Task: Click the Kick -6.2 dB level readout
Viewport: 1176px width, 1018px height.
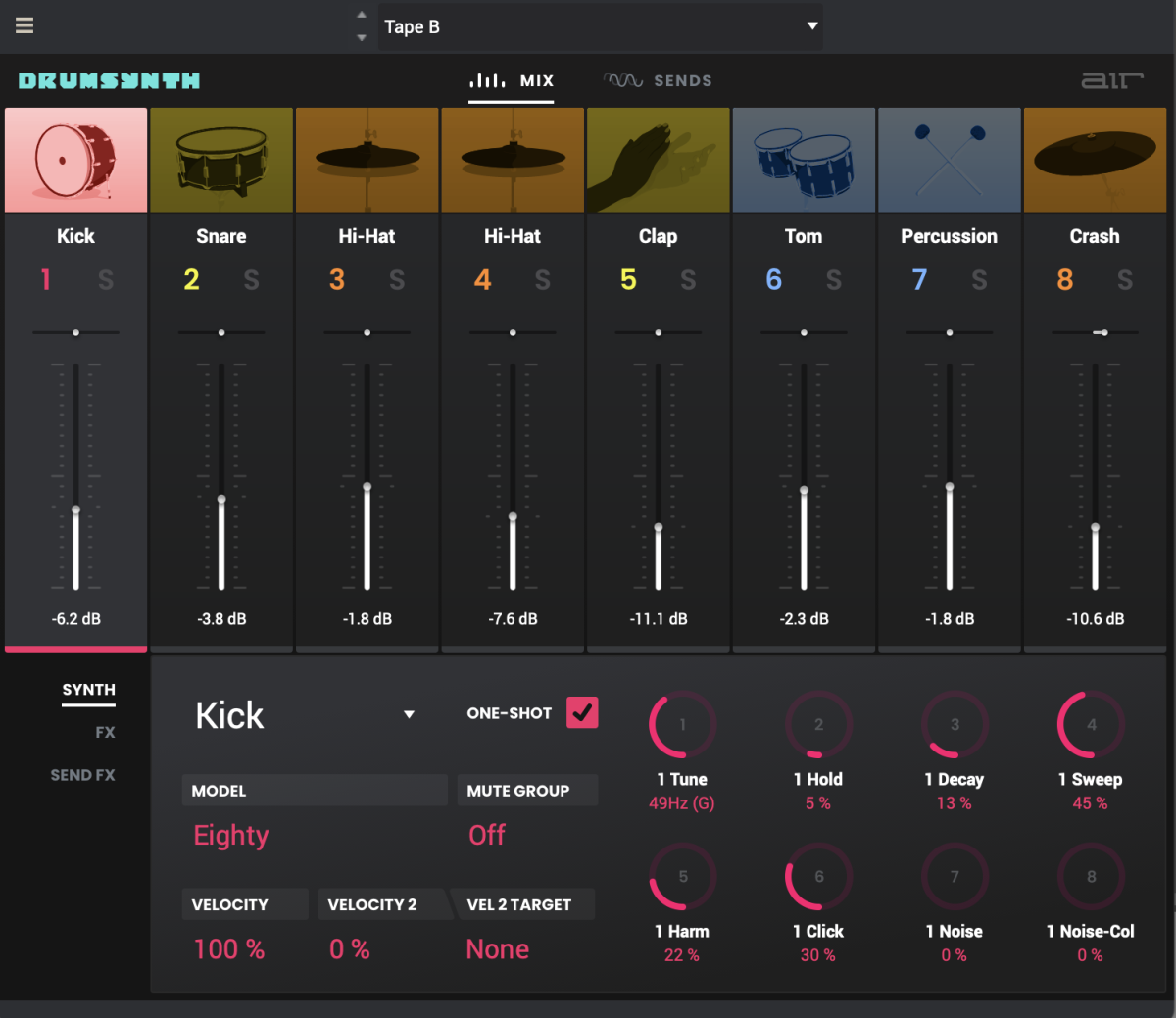Action: point(76,619)
